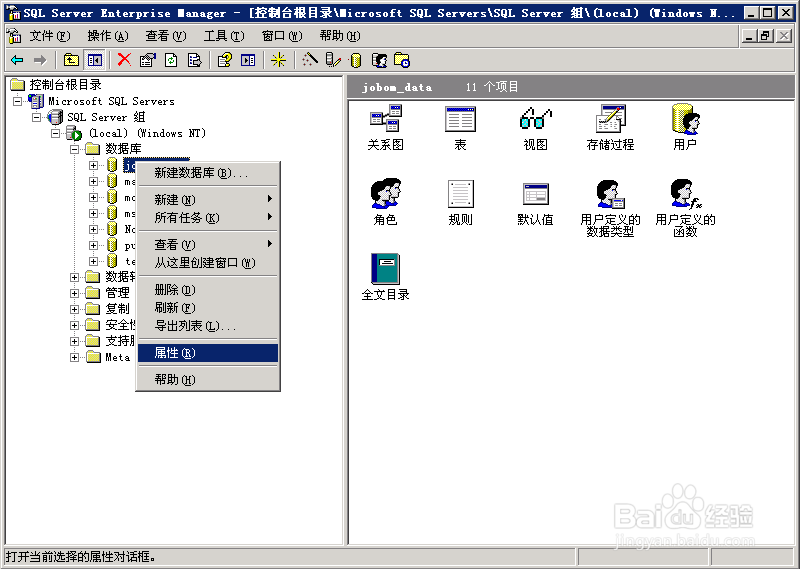Click the Forward arrow toolbar button
This screenshot has height=569, width=800.
[40, 60]
